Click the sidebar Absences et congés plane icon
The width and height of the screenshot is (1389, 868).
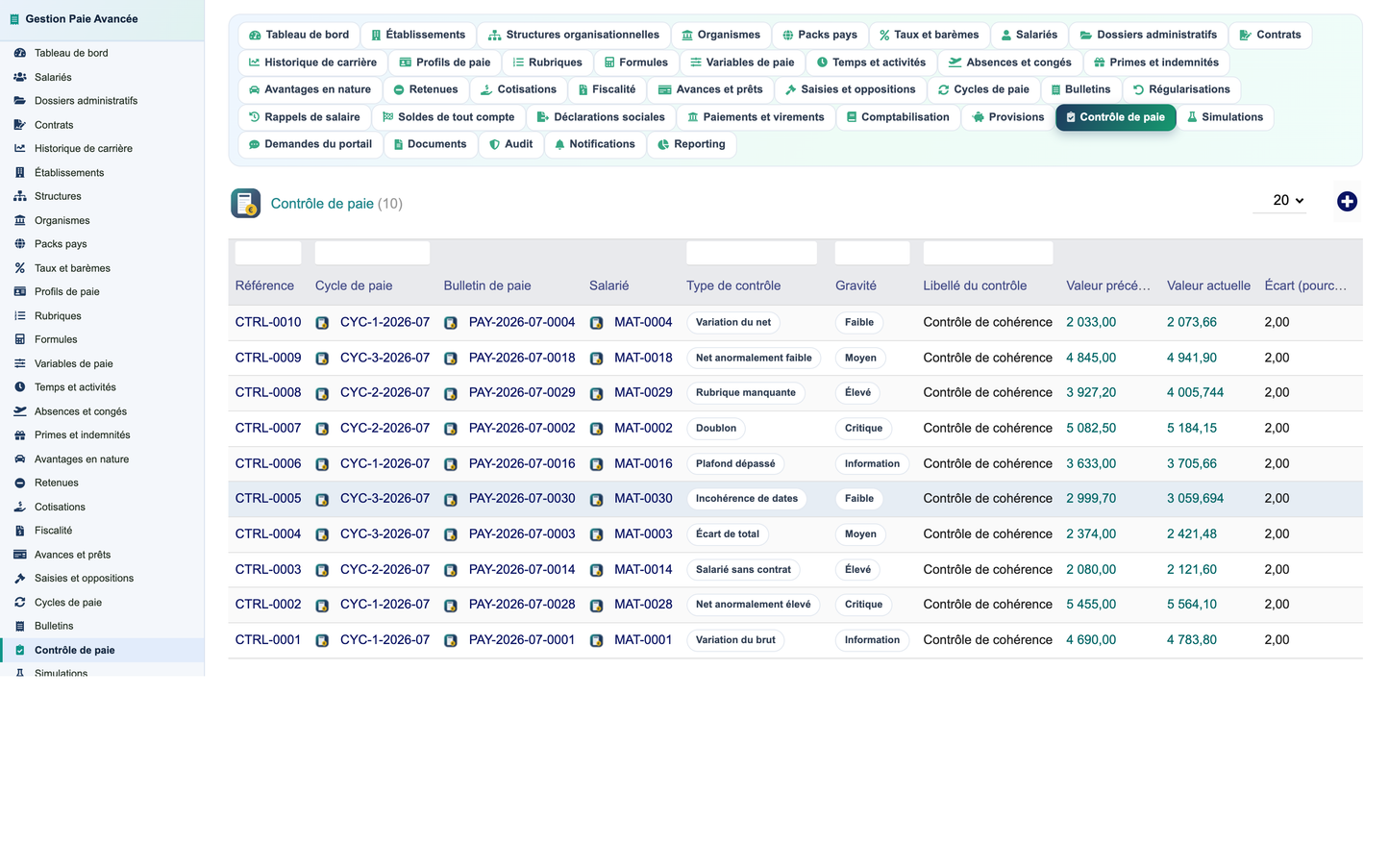(x=20, y=411)
